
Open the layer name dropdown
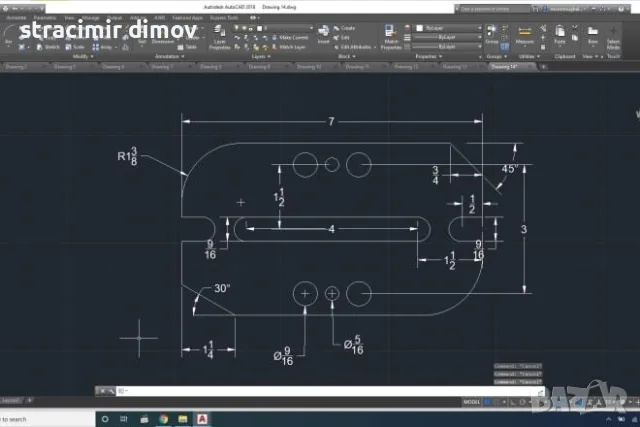[273, 28]
